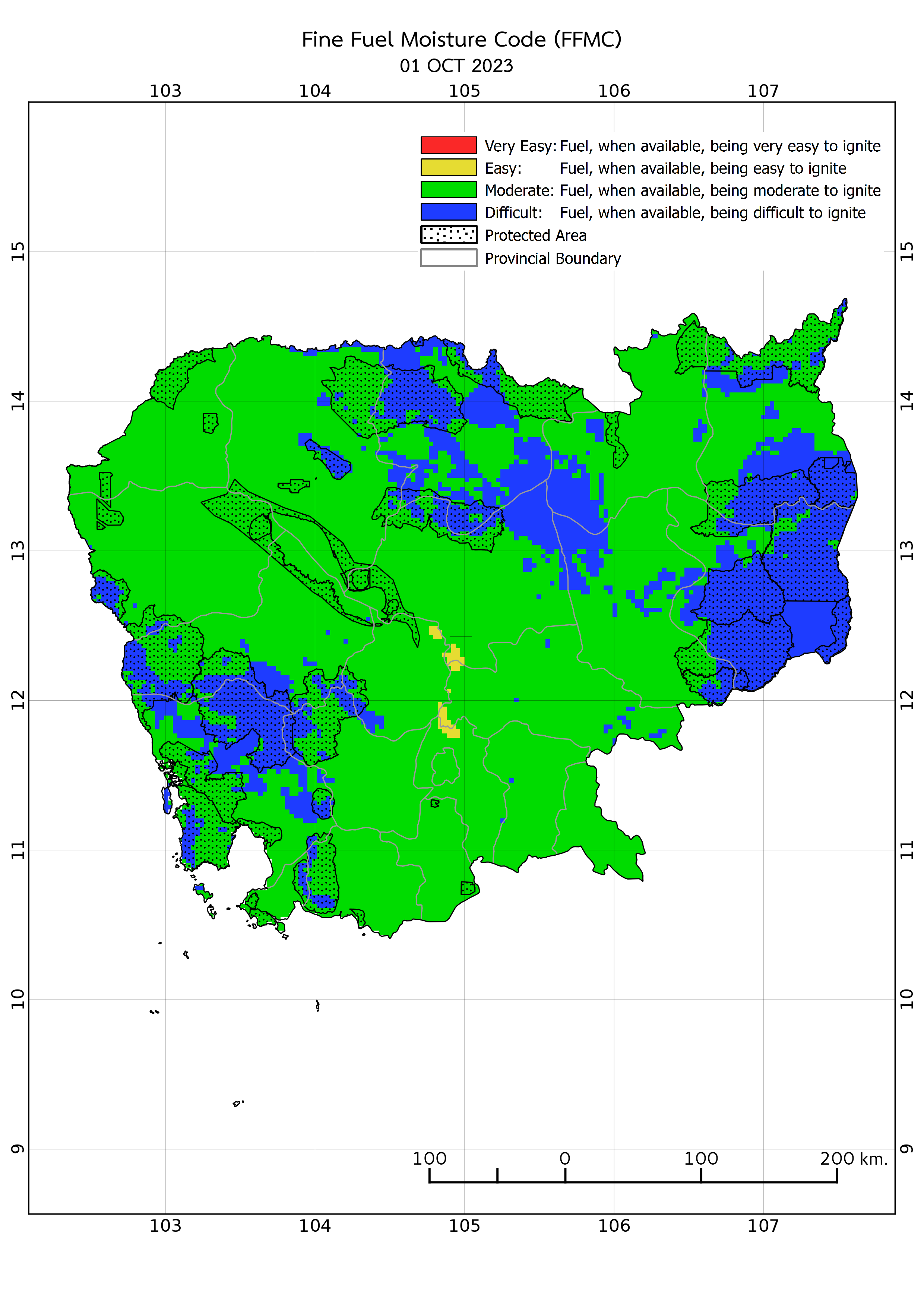Click the 'Provincial Boundary' legend text
Viewport: 924px width, 1307px height.
click(x=553, y=258)
